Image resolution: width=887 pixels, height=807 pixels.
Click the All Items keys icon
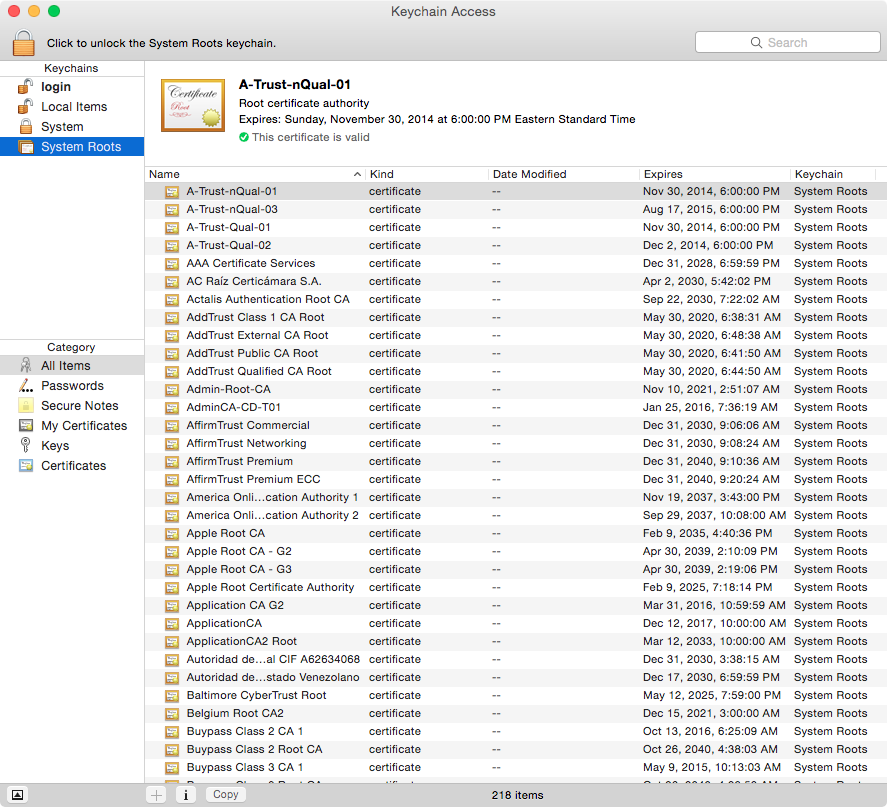tap(25, 365)
